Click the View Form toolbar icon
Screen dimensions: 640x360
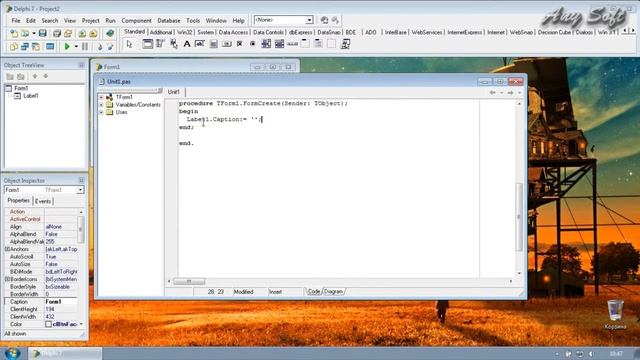pyautogui.click(x=25, y=47)
